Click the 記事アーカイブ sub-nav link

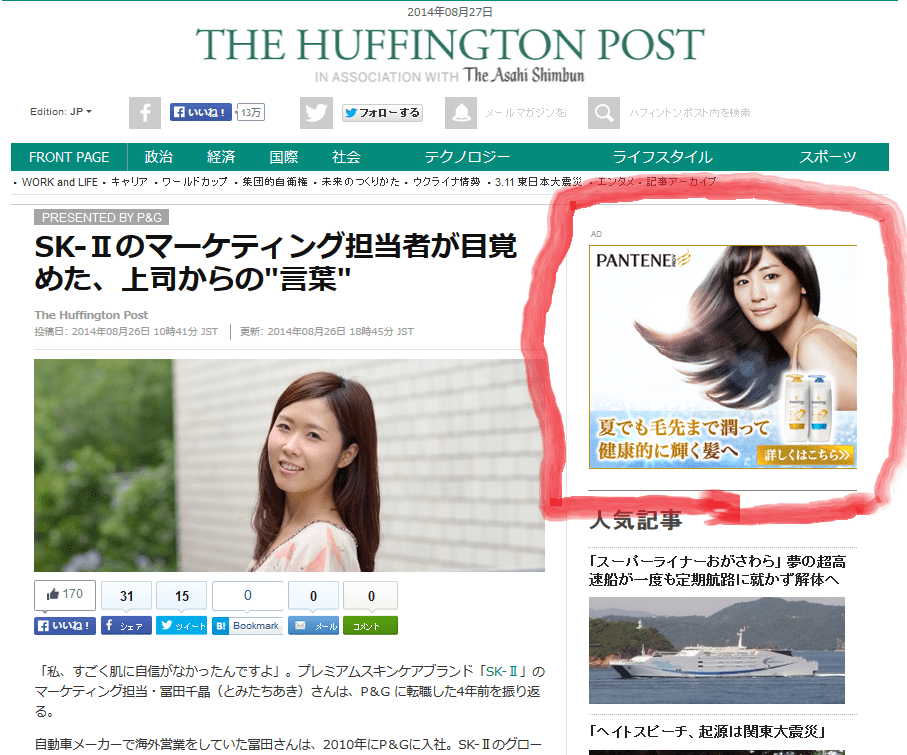[681, 182]
